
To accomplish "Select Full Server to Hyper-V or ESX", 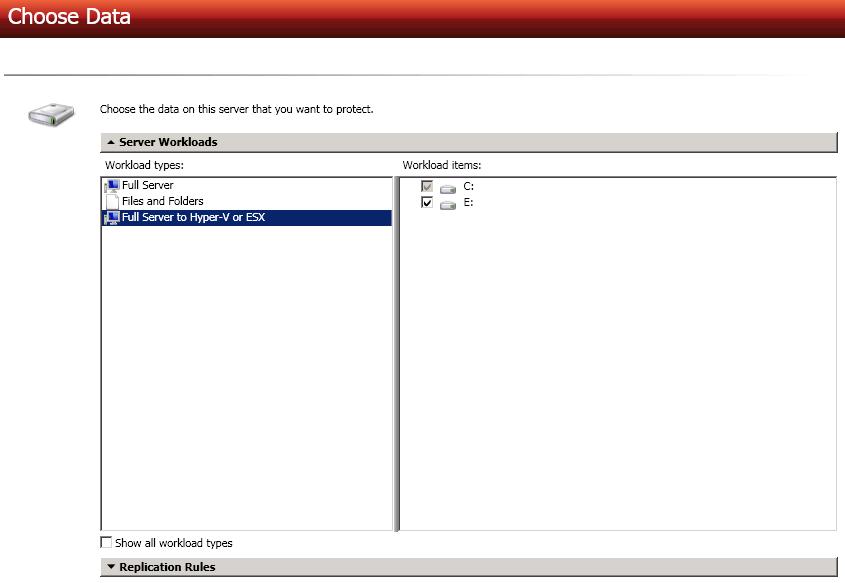I will click(193, 217).
